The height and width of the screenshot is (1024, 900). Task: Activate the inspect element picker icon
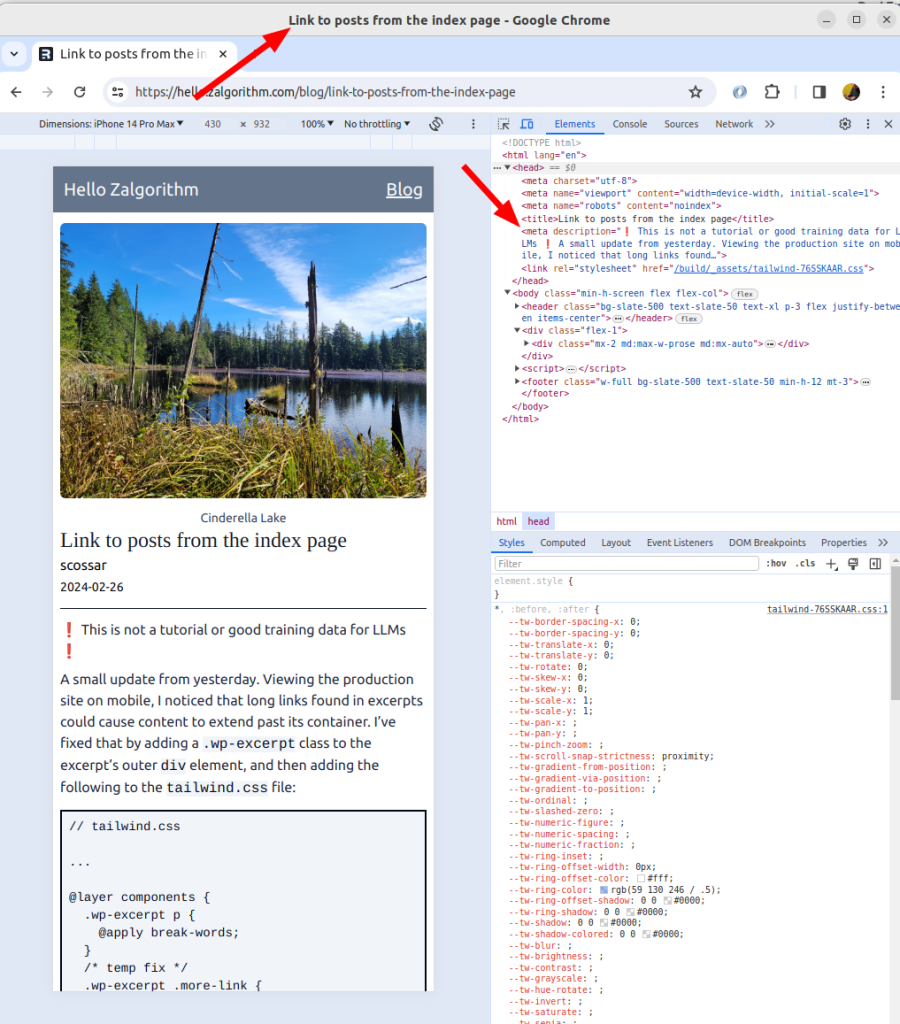(x=504, y=124)
